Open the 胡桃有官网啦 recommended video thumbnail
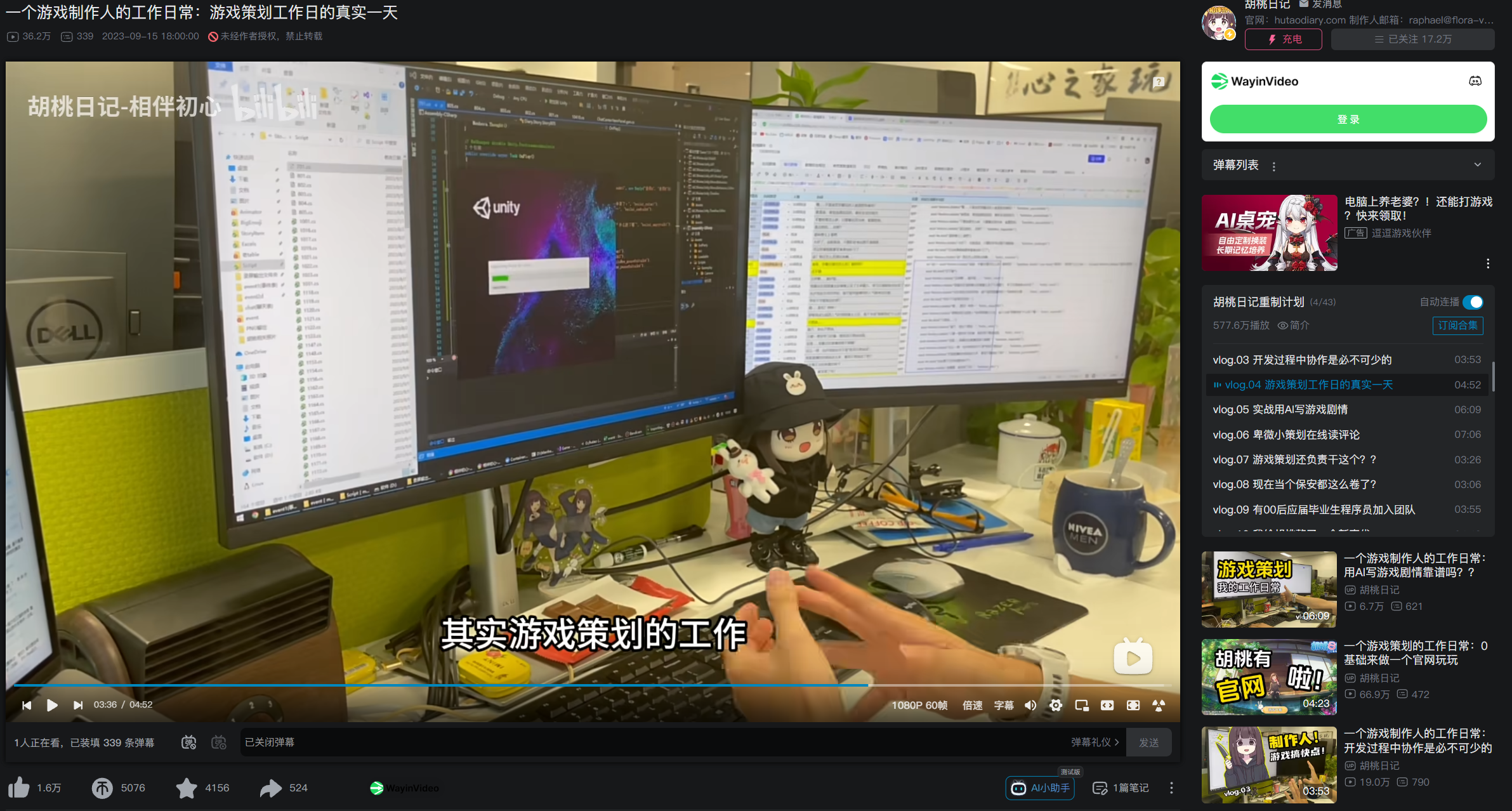Viewport: 1512px width, 811px height. [x=1269, y=676]
